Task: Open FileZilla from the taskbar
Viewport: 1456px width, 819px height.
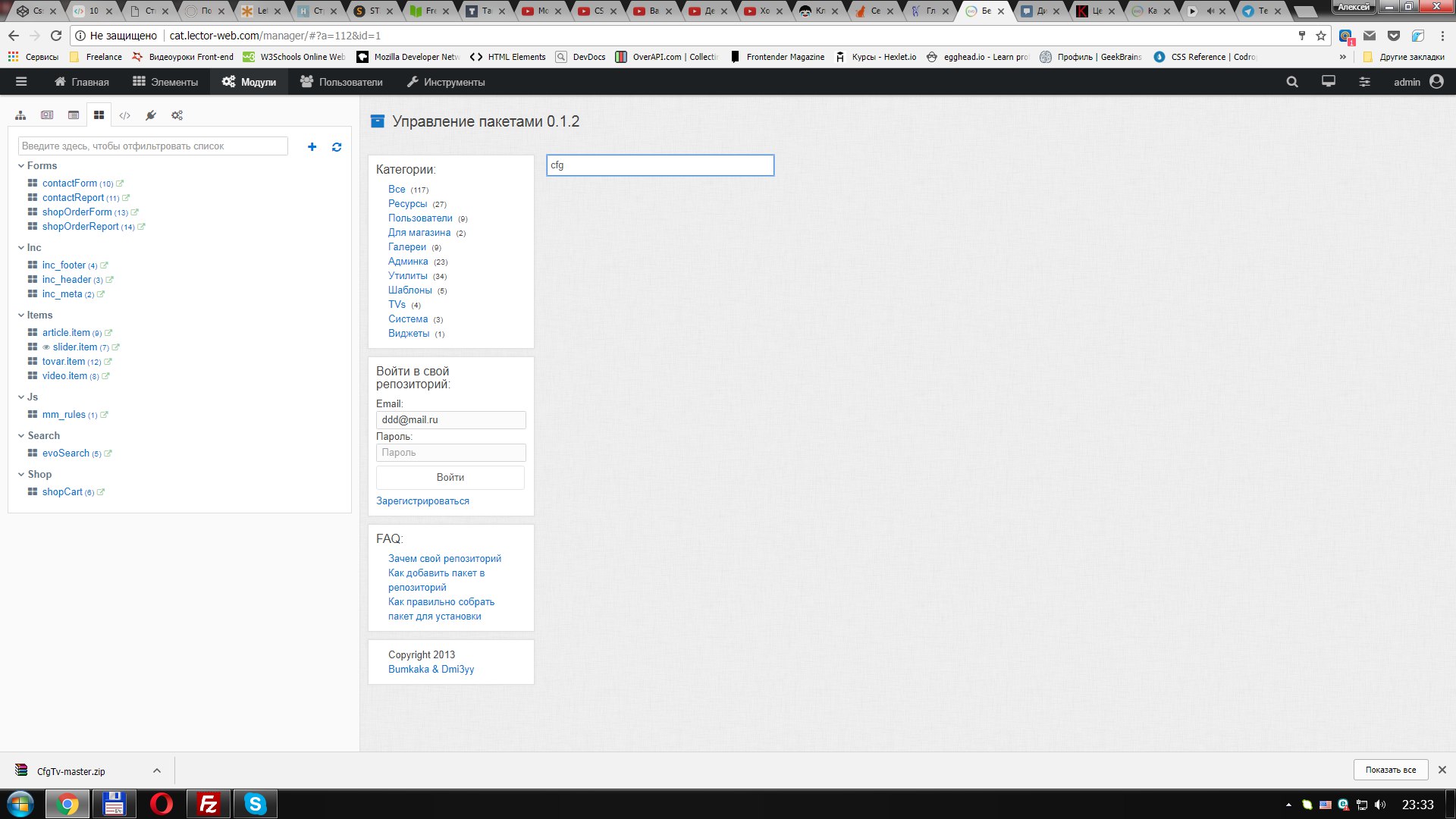Action: pos(208,804)
